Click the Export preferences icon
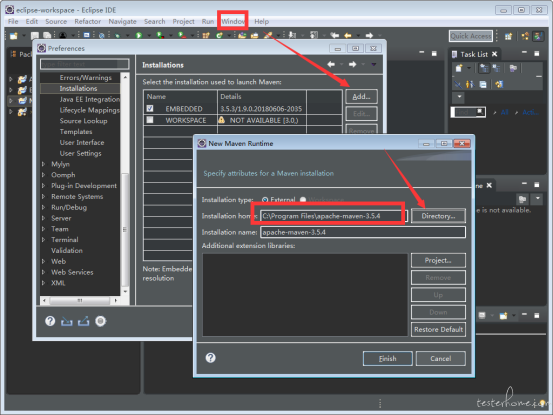Image resolution: width=553 pixels, height=415 pixels. point(84,321)
